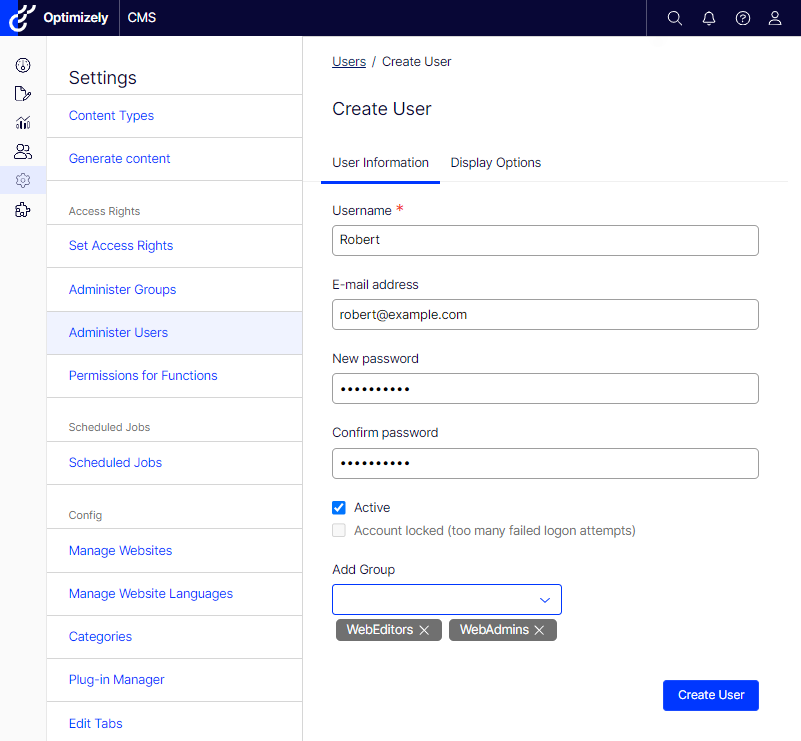
Task: Open Generate content page
Action: point(120,159)
